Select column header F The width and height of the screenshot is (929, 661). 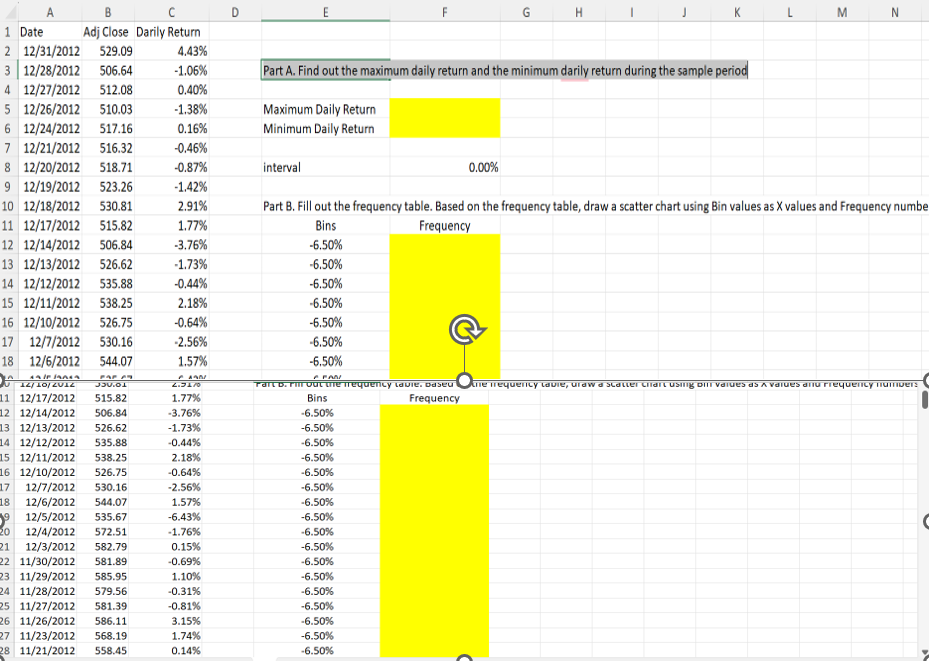coord(445,11)
